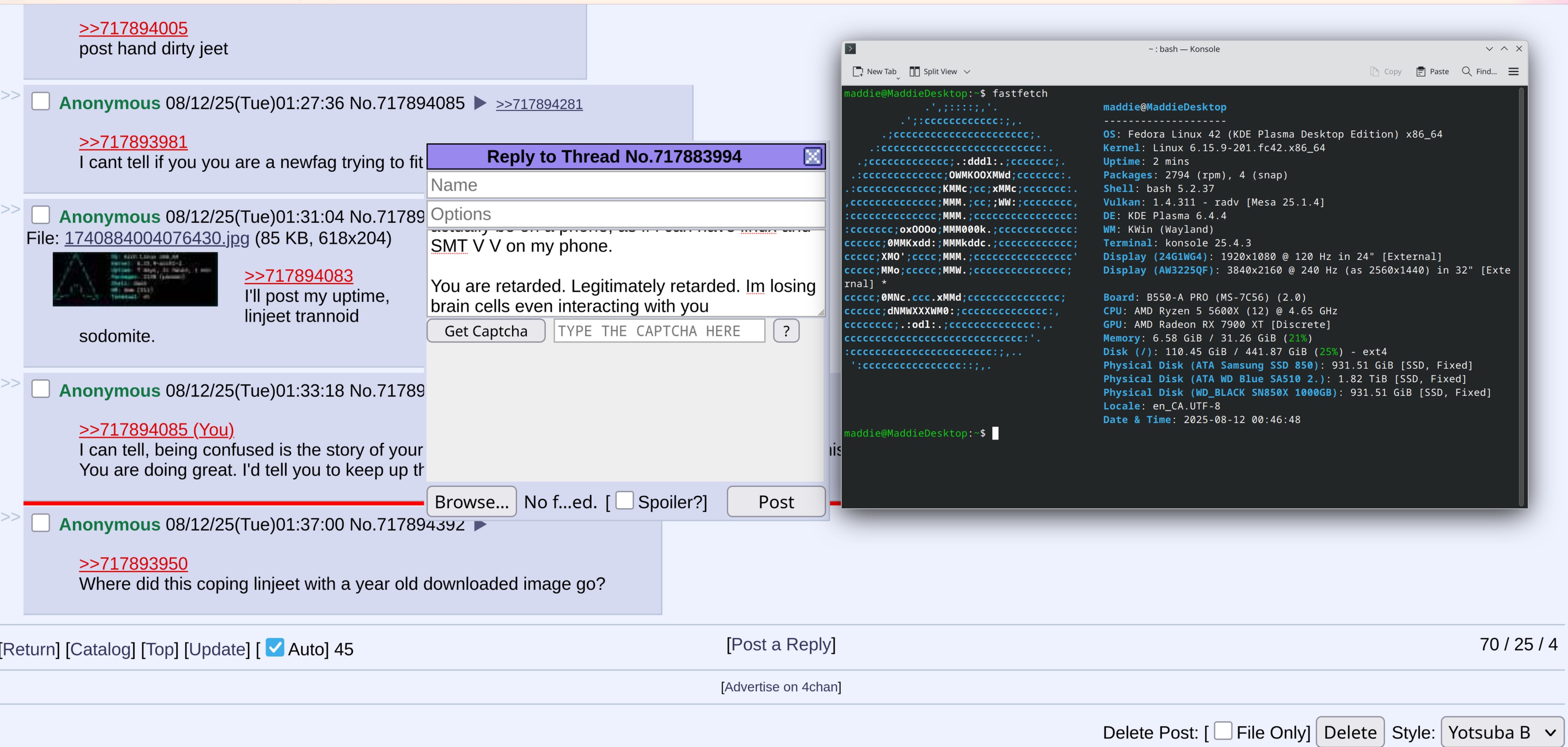The width and height of the screenshot is (1568, 747).
Task: Click Split View in Konsole toolbar
Action: click(x=934, y=71)
